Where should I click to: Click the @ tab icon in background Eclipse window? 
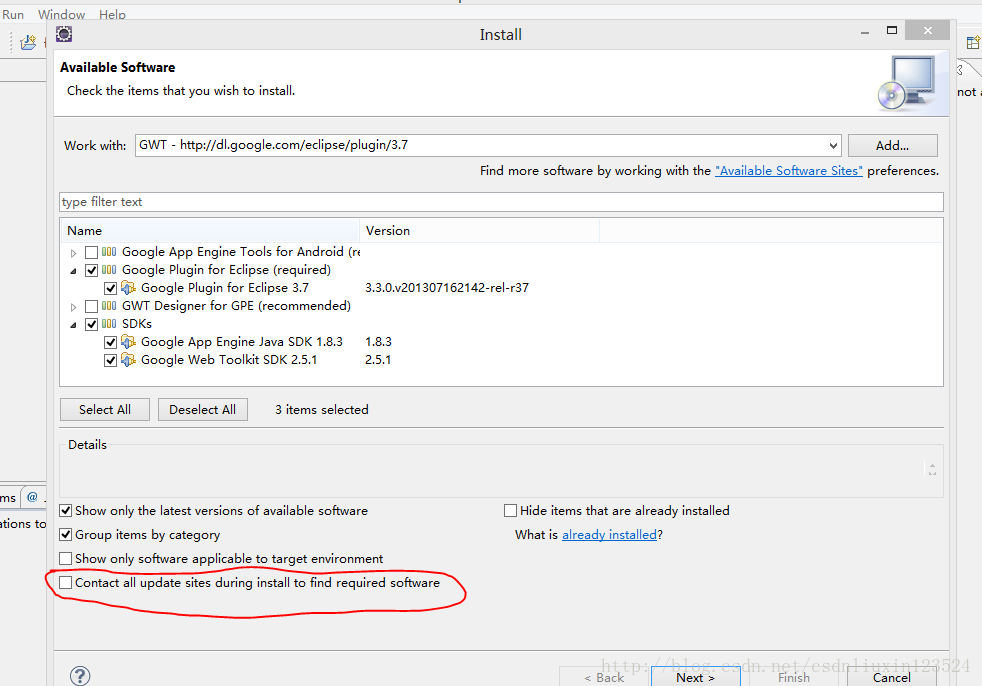pos(32,497)
